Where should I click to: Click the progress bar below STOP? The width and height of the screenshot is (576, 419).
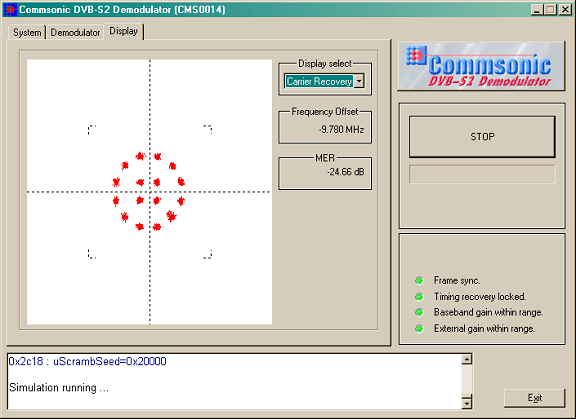click(482, 174)
